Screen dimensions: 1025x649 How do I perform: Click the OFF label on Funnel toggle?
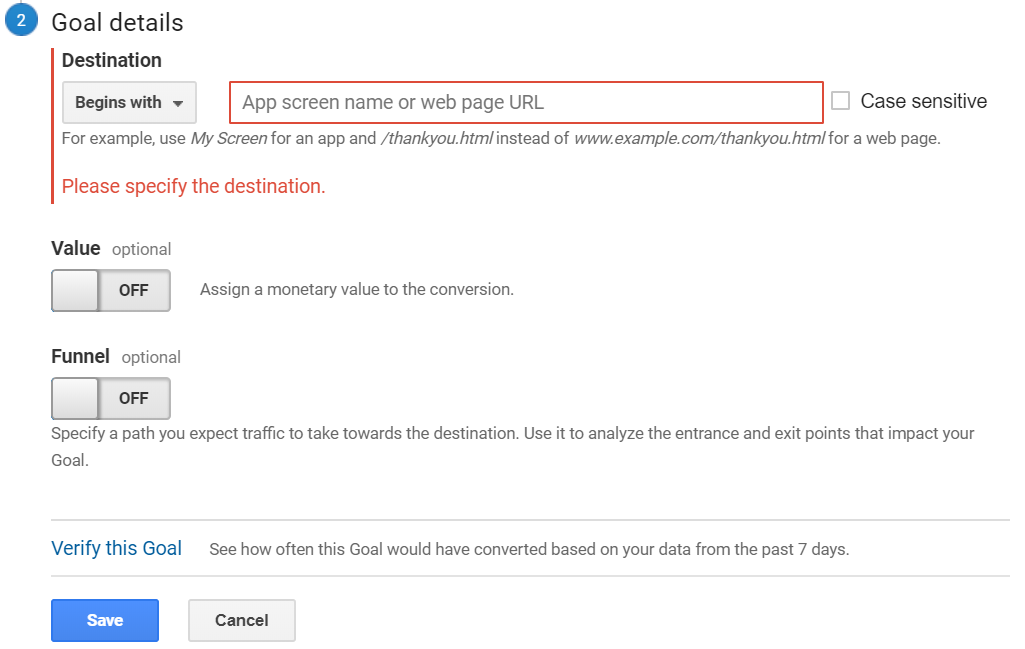(x=133, y=398)
